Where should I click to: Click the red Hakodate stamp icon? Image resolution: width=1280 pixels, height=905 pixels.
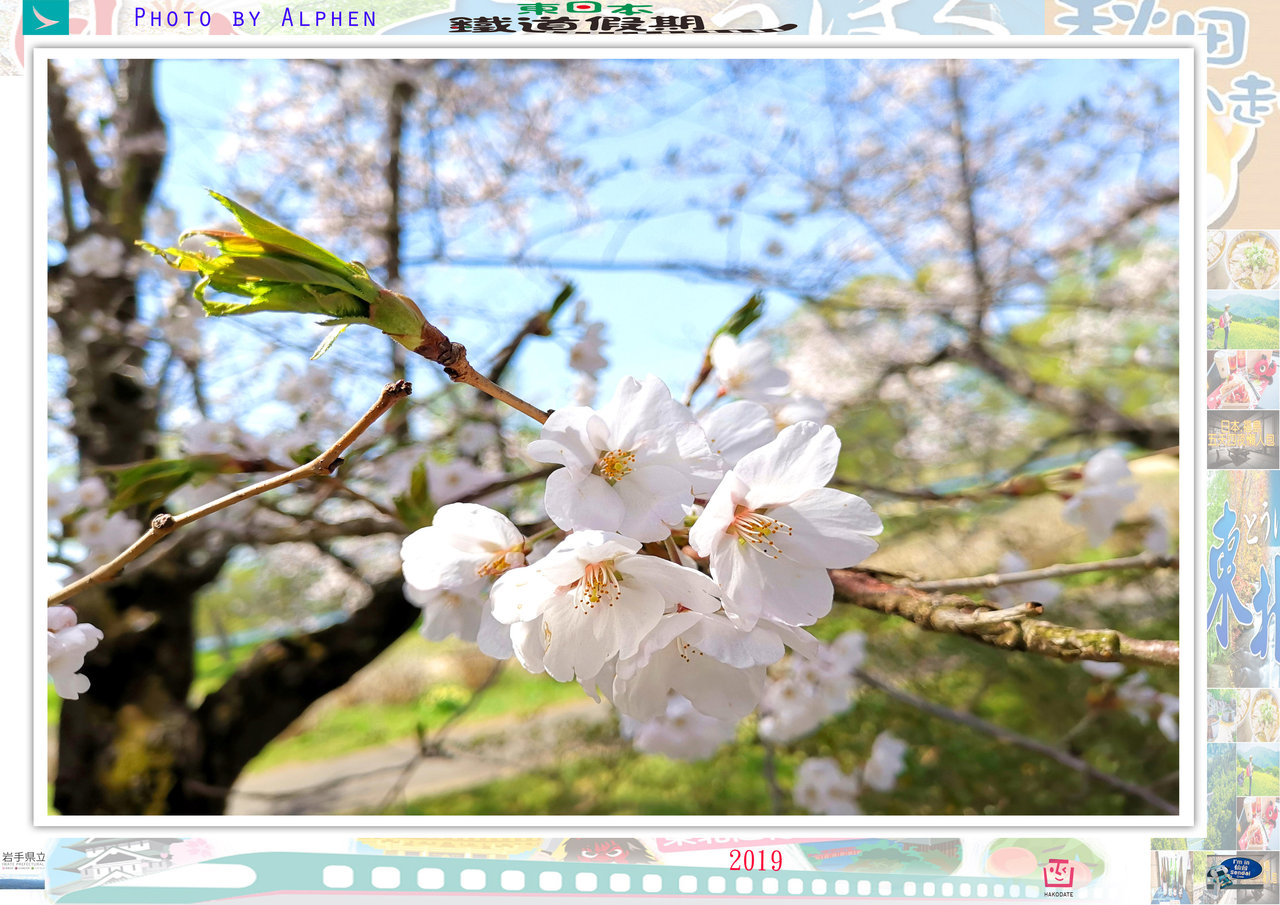(x=1058, y=875)
